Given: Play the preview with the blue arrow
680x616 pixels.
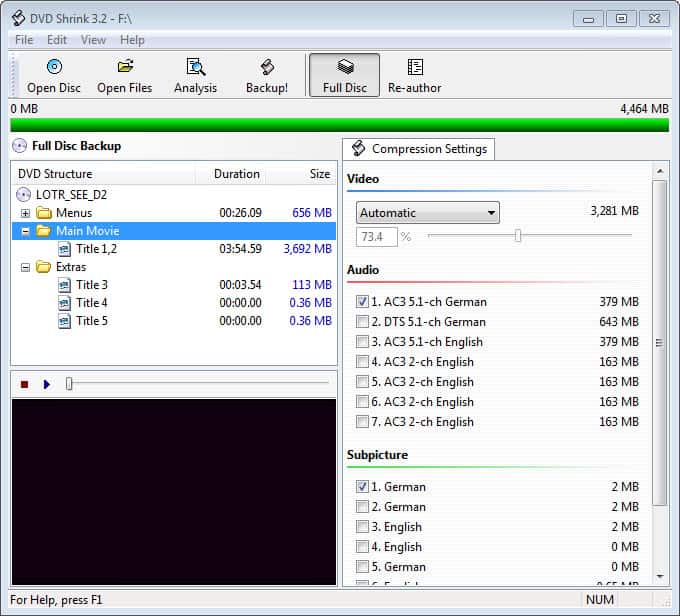Looking at the screenshot, I should tap(47, 384).
